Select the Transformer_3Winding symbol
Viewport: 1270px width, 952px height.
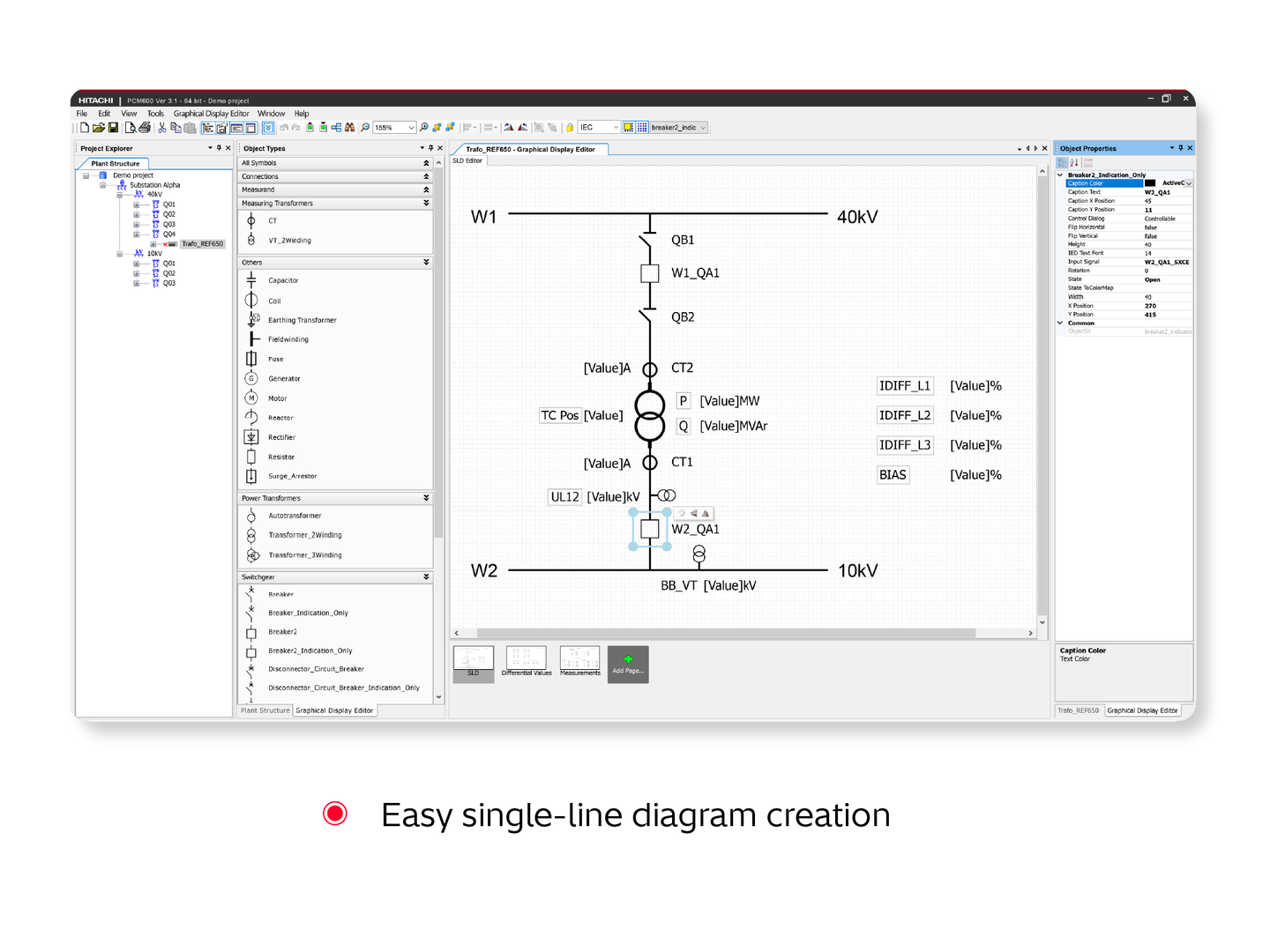tap(304, 555)
